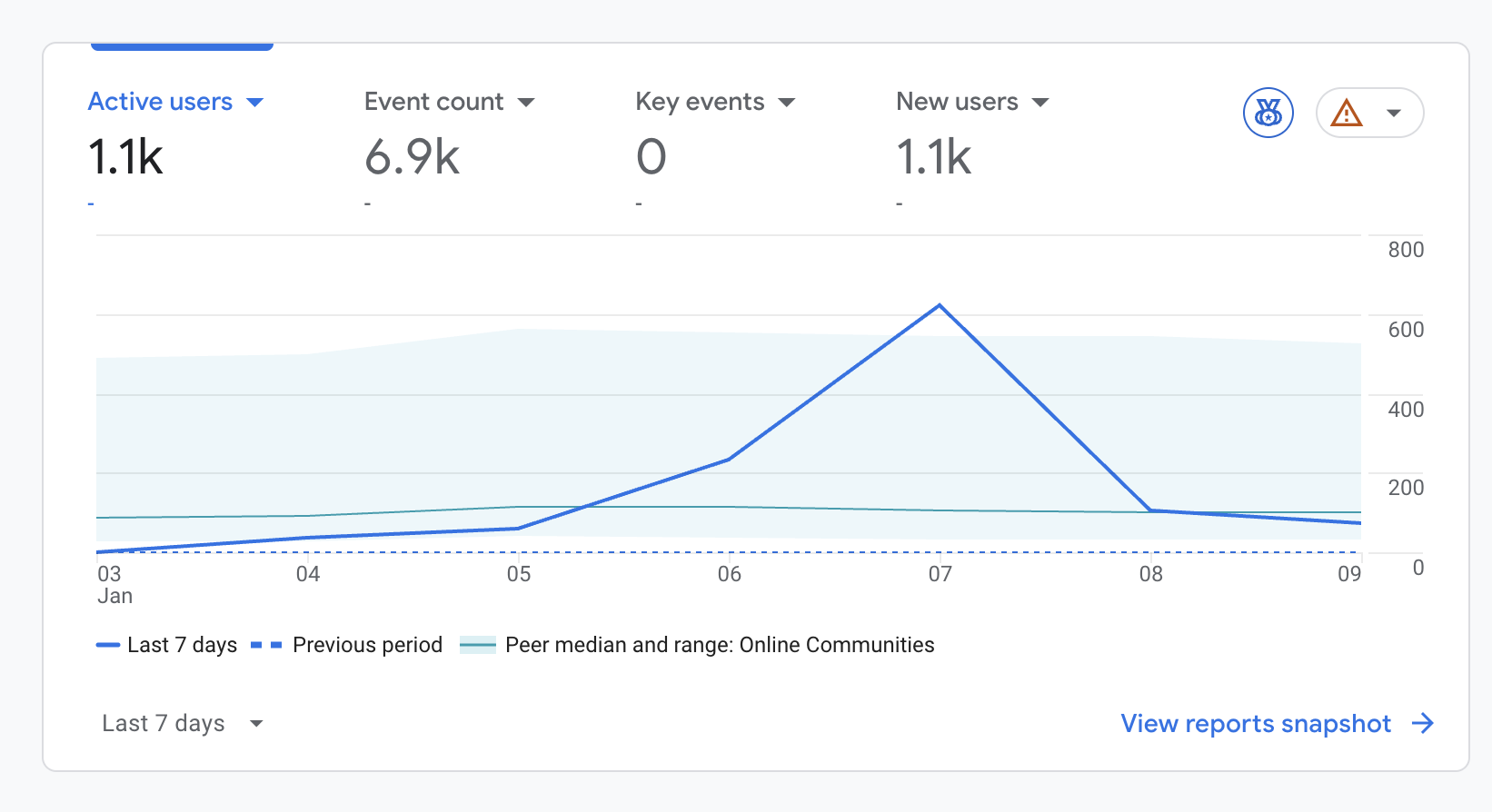This screenshot has height=812, width=1492.
Task: Click the dashed Previous period legend marker
Action: pyautogui.click(x=266, y=645)
